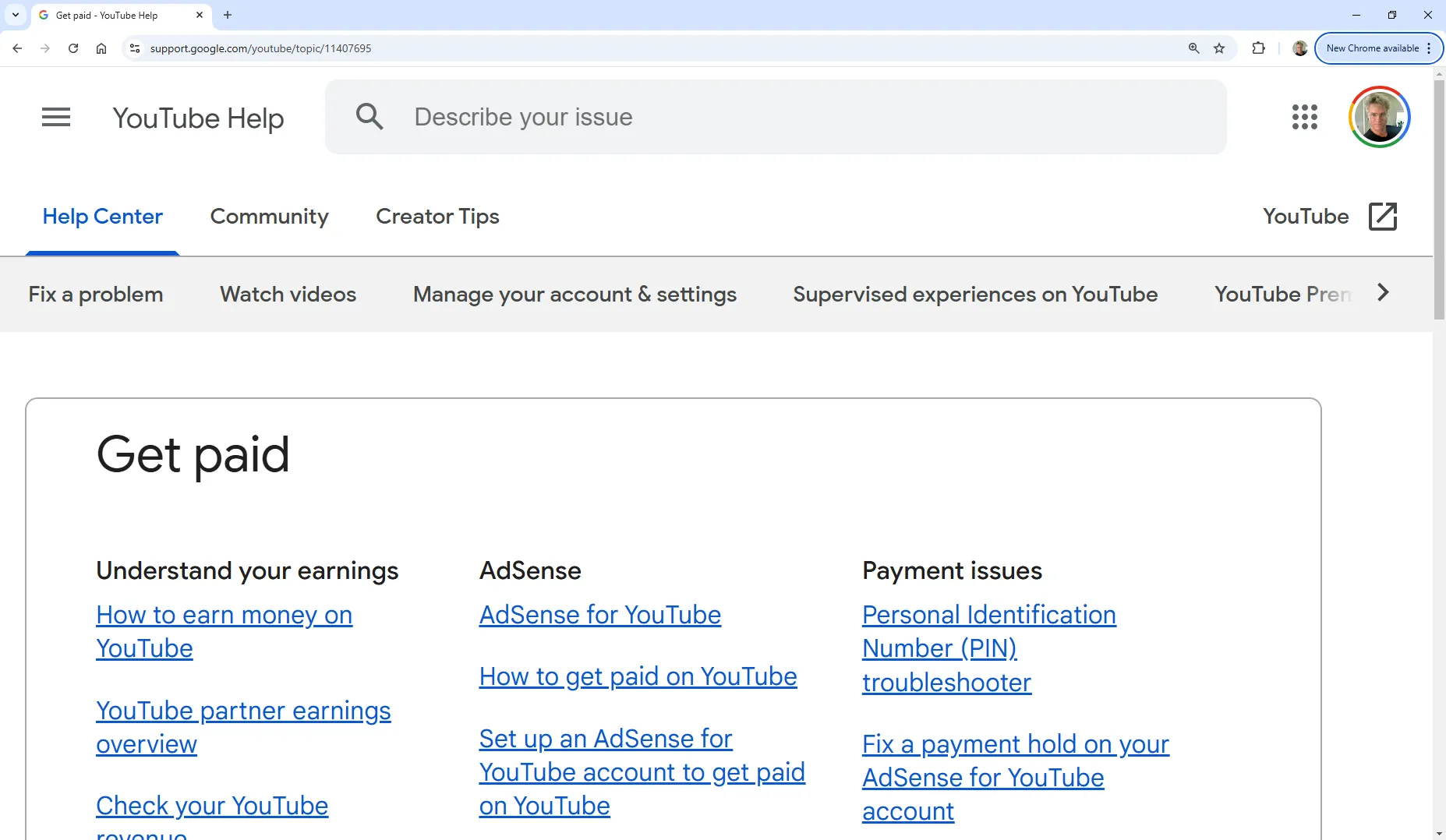Open How to earn money on YouTube
The width and height of the screenshot is (1446, 840).
coord(224,631)
